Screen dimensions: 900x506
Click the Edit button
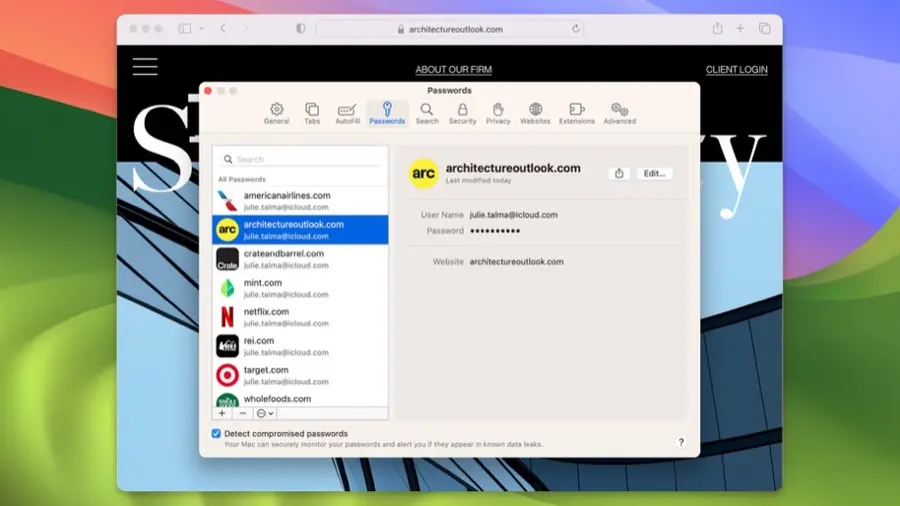[x=654, y=173]
